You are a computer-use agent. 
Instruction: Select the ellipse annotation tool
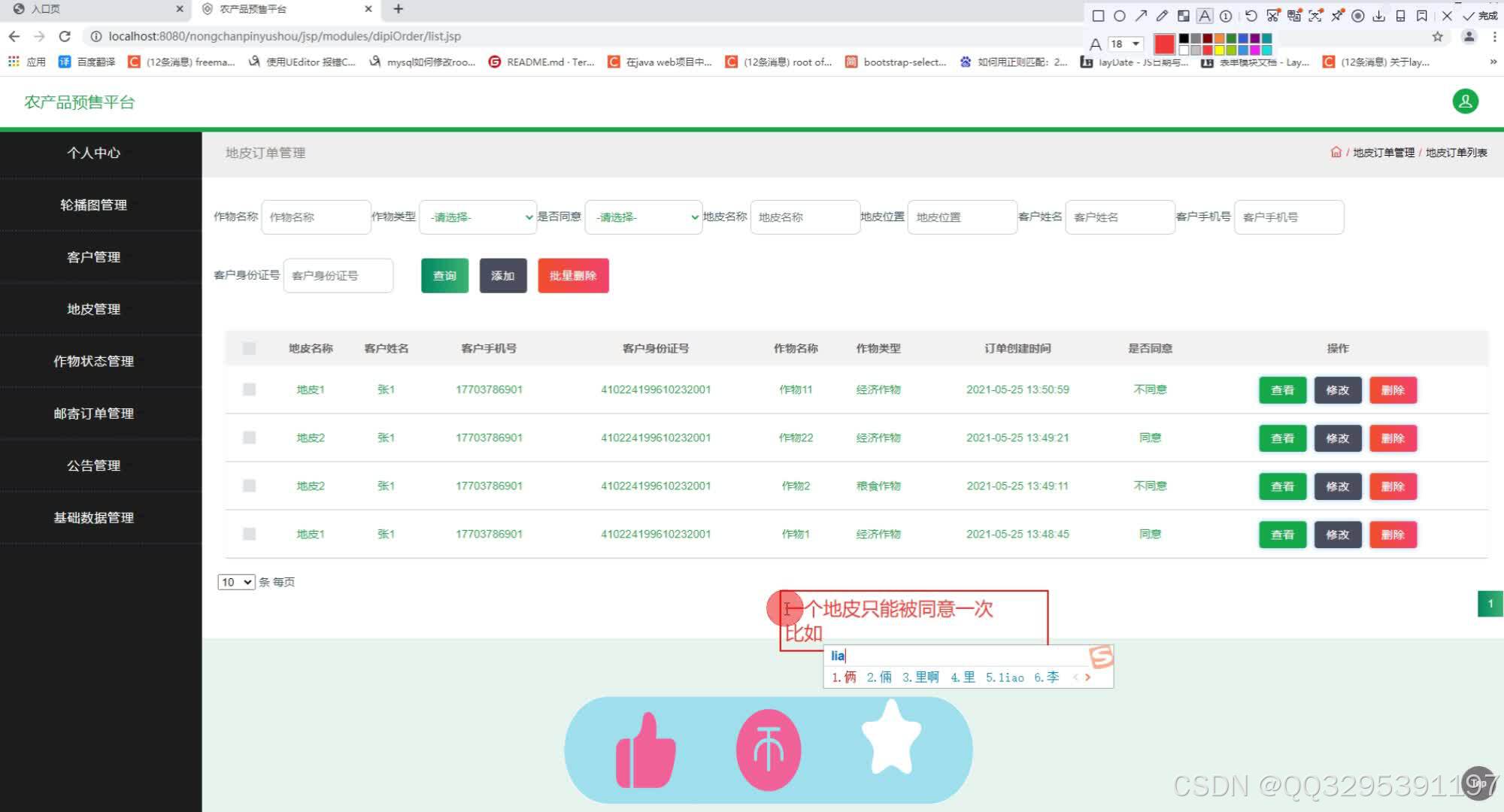click(1120, 16)
